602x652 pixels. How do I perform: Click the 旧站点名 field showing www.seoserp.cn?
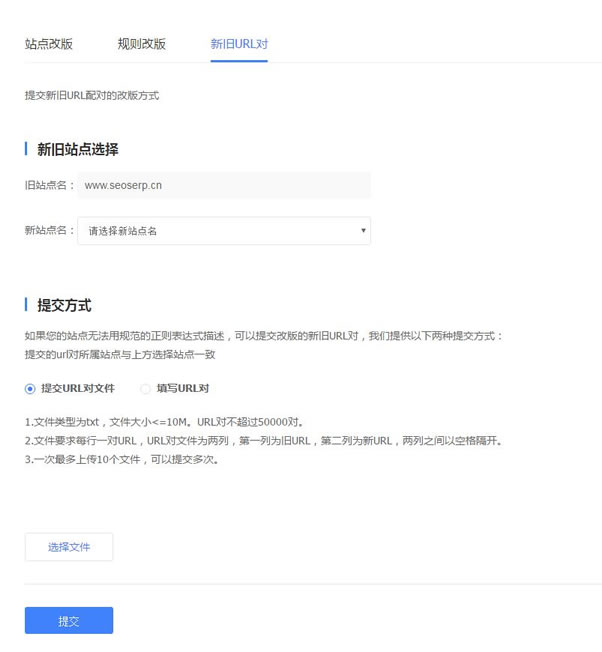pyautogui.click(x=224, y=185)
